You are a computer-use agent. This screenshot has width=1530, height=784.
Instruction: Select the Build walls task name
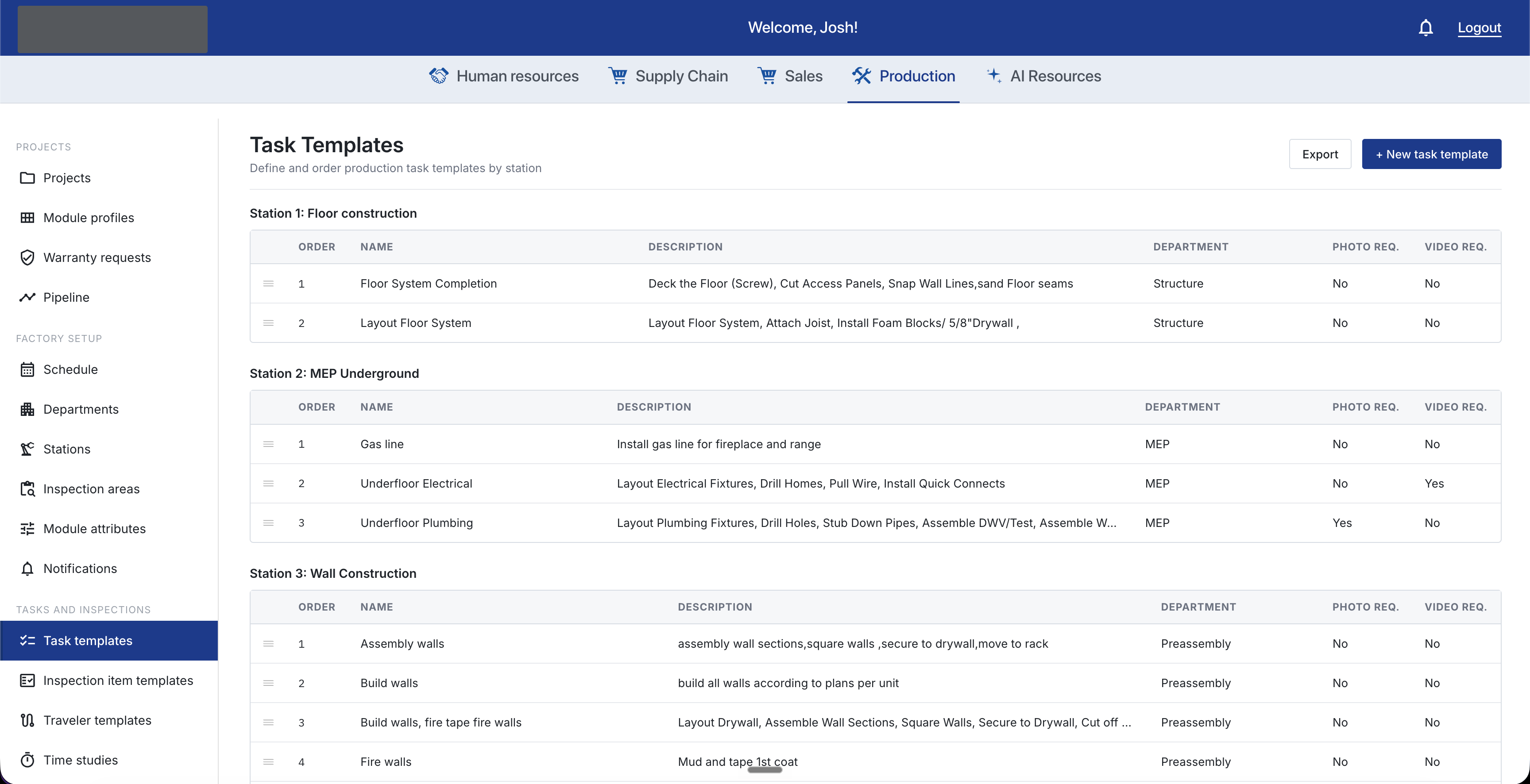[389, 683]
